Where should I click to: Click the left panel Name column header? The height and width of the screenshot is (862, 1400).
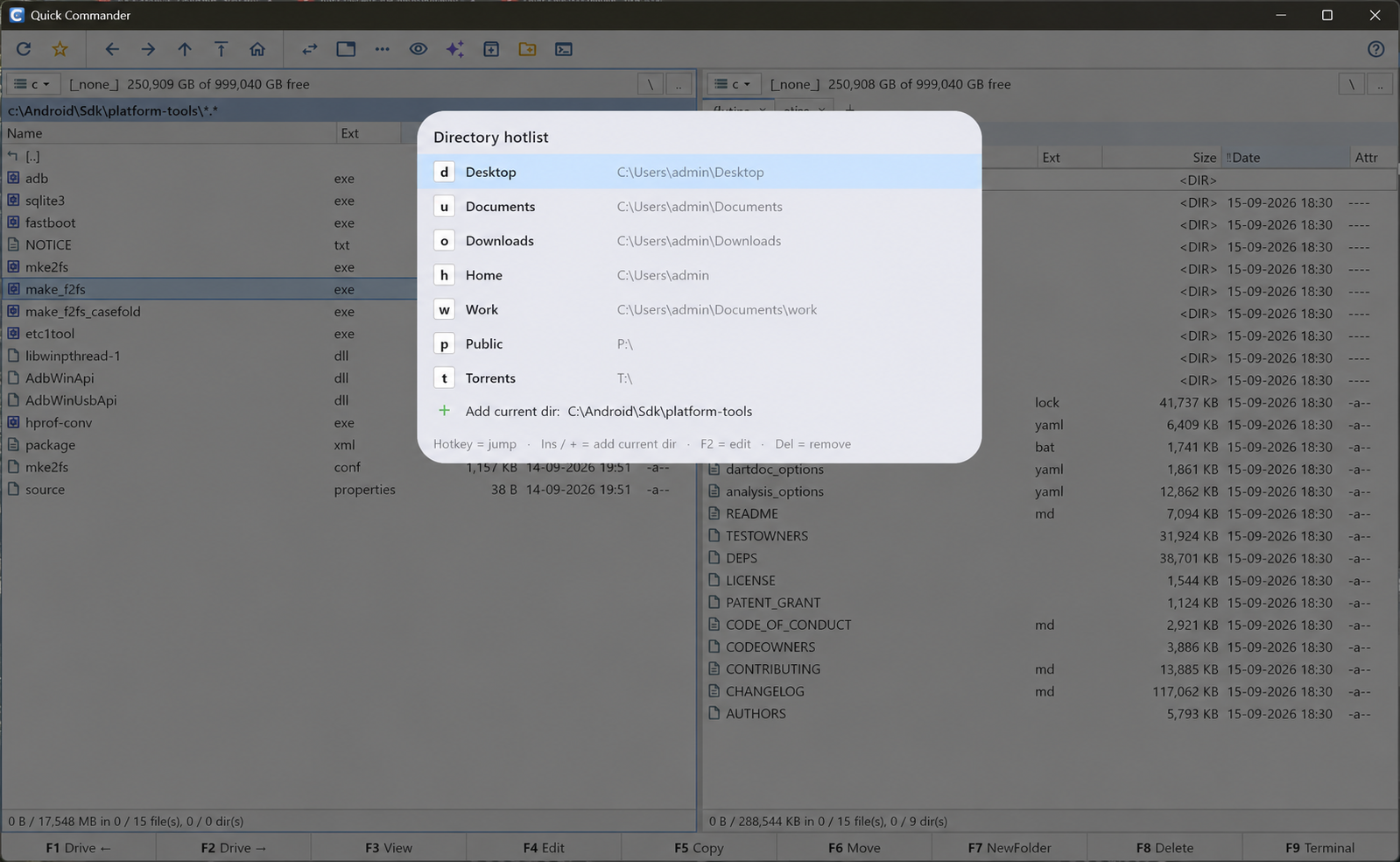tap(169, 133)
